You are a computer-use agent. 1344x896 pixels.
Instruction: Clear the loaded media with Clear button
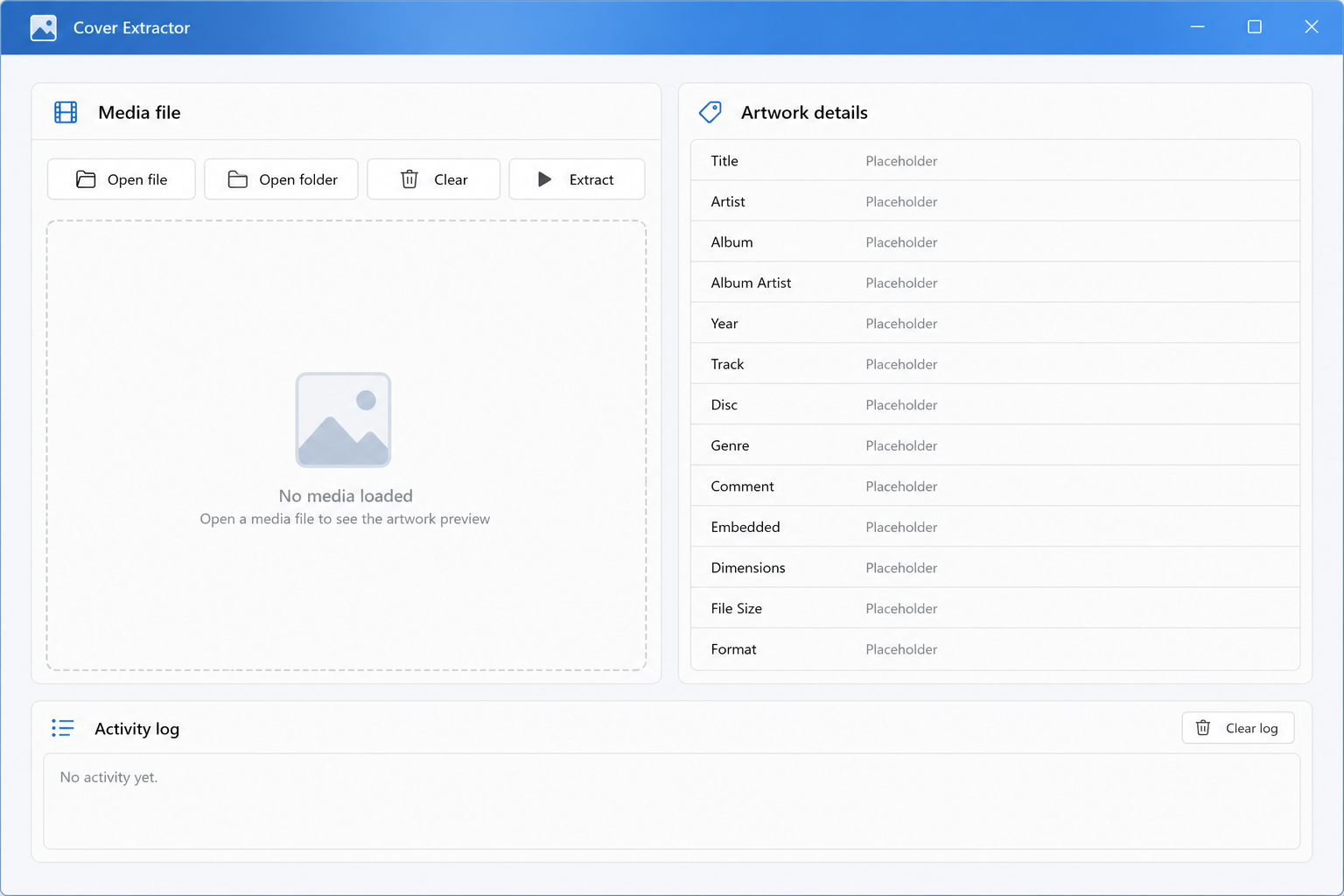click(x=433, y=179)
